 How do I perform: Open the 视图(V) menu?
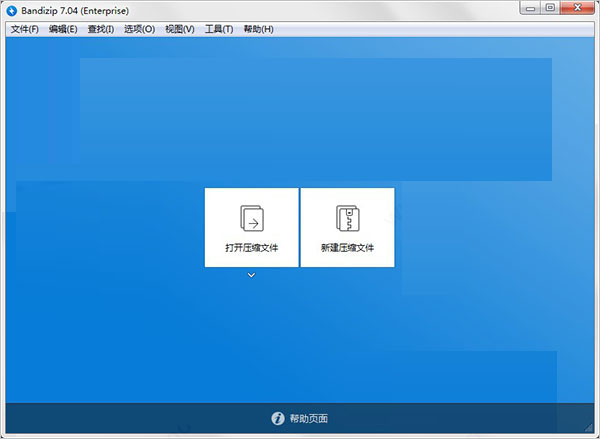tap(180, 29)
